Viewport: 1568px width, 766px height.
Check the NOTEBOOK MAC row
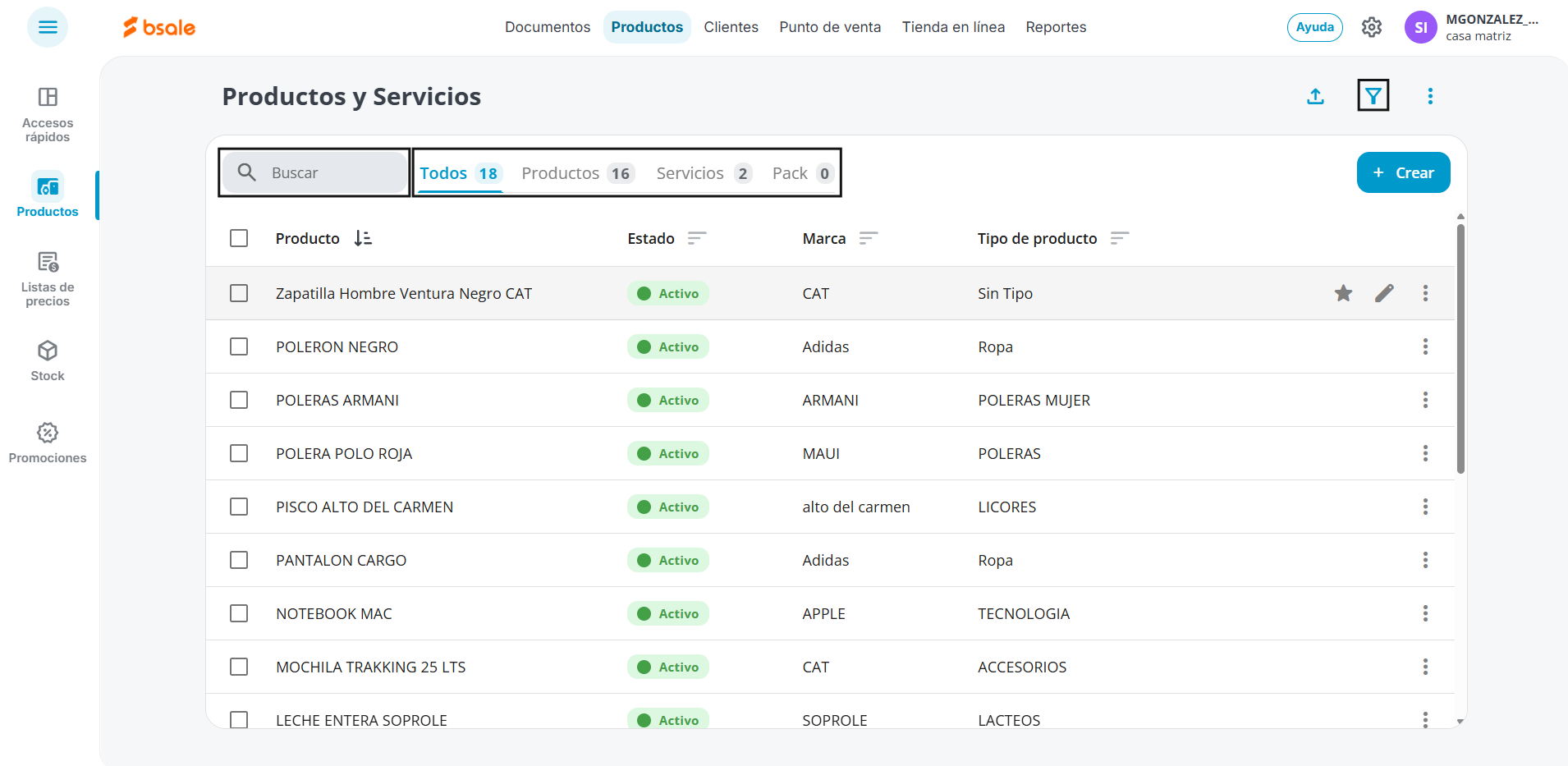(x=239, y=613)
